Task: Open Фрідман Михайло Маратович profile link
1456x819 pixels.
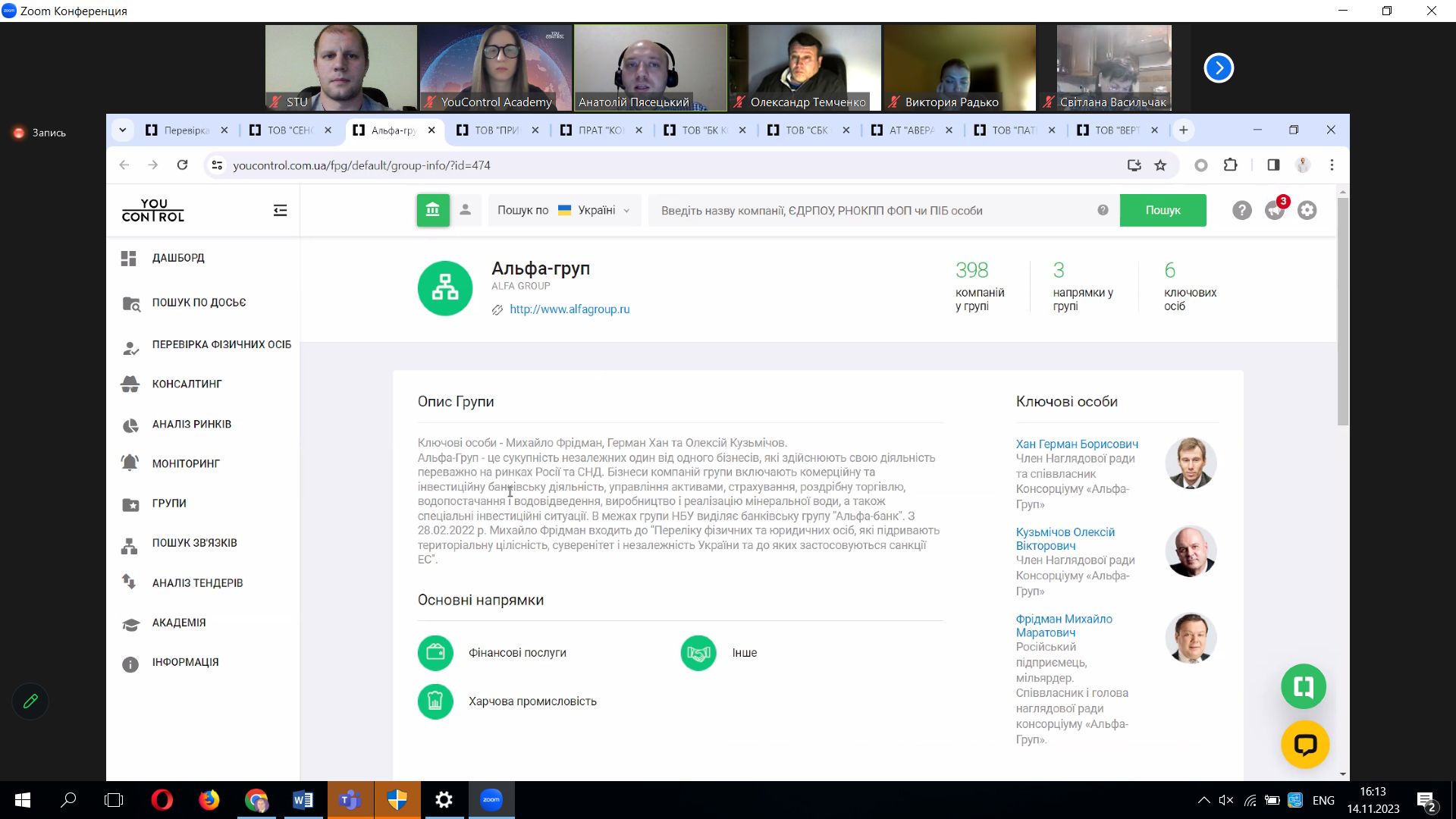Action: click(x=1064, y=626)
